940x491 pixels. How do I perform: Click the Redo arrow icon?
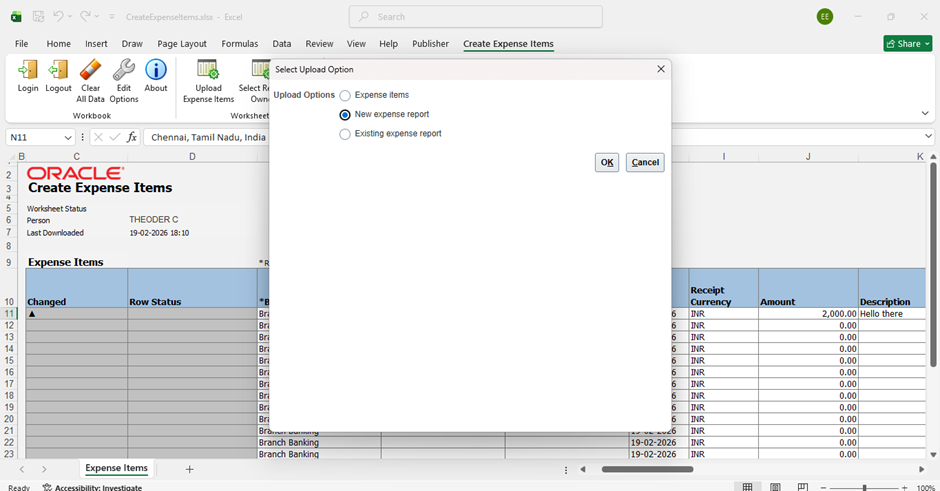86,17
